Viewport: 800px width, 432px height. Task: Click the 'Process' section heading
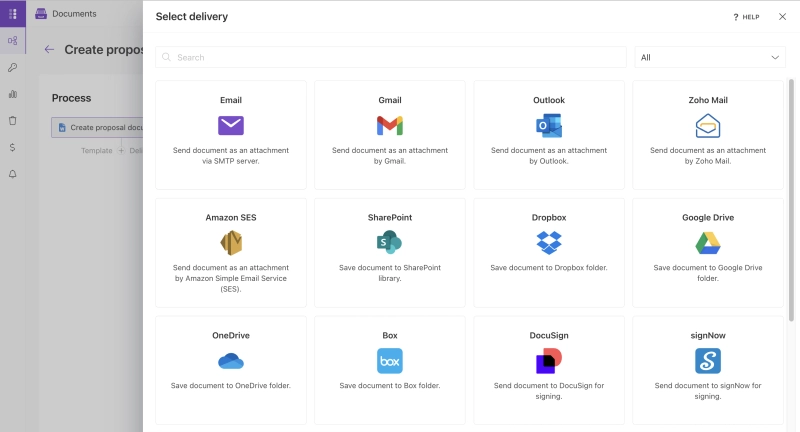pos(71,98)
